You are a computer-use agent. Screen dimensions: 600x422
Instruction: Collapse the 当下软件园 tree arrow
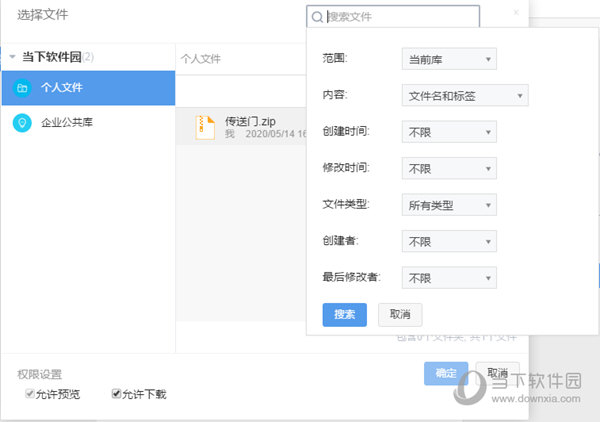click(12, 57)
